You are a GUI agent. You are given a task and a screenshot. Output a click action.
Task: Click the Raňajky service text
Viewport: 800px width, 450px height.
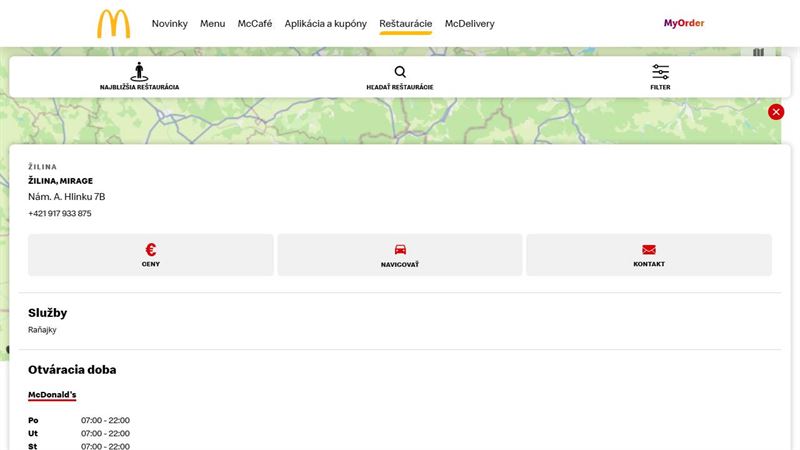[42, 330]
